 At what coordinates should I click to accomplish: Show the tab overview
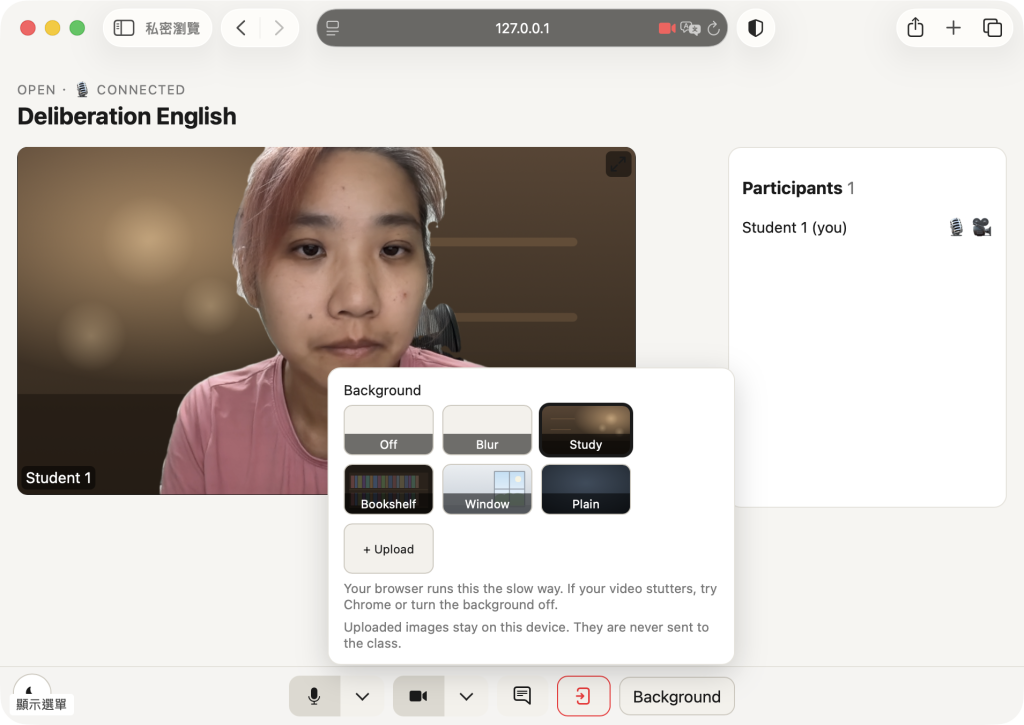coord(992,28)
